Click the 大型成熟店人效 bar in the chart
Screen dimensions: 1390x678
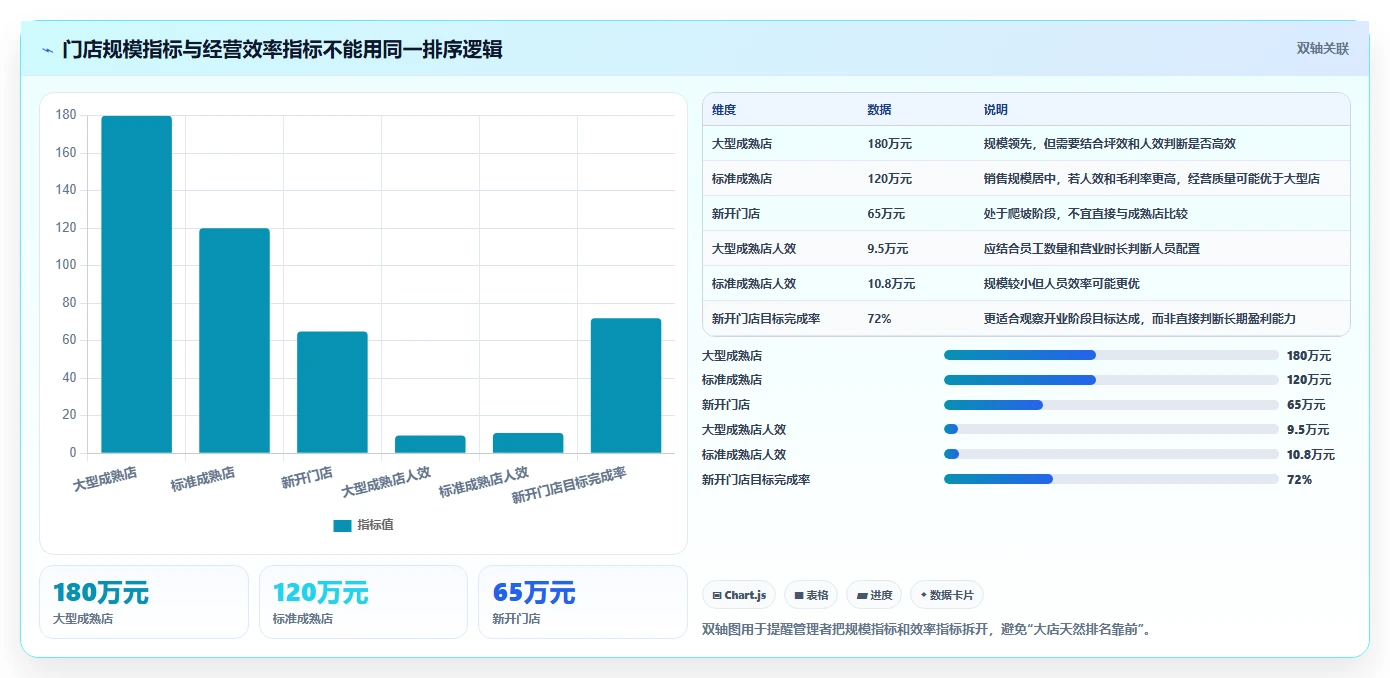pyautogui.click(x=430, y=444)
